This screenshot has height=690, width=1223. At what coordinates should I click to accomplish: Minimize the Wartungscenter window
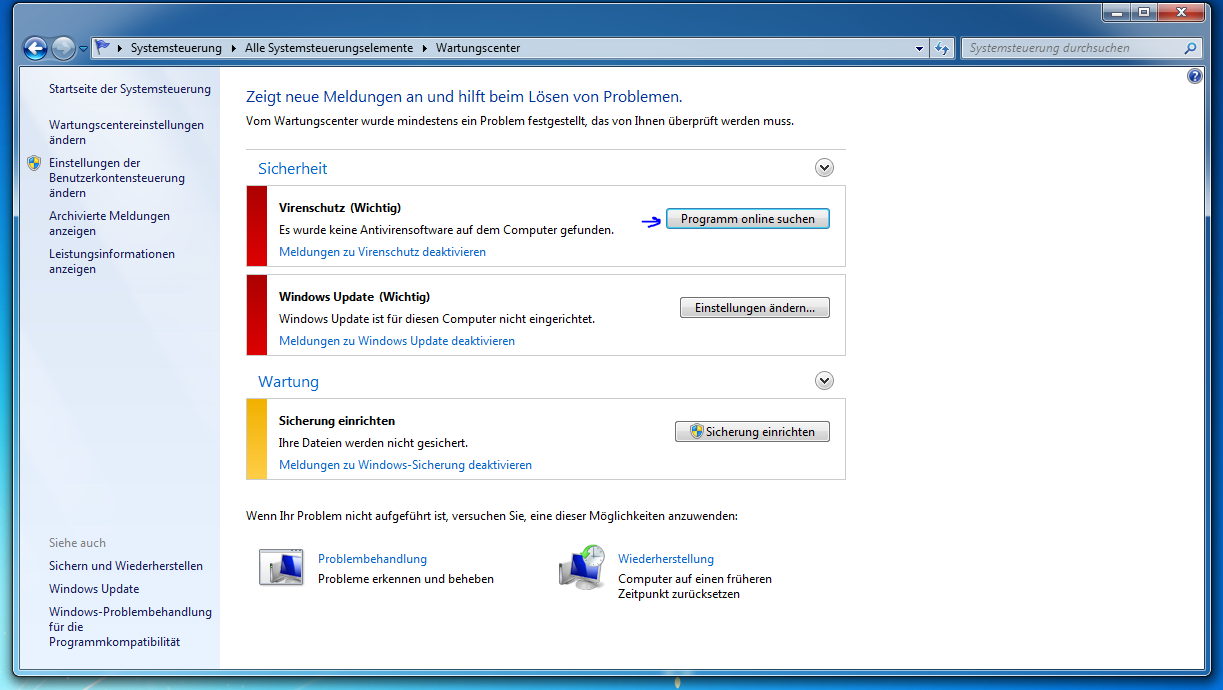point(1117,12)
